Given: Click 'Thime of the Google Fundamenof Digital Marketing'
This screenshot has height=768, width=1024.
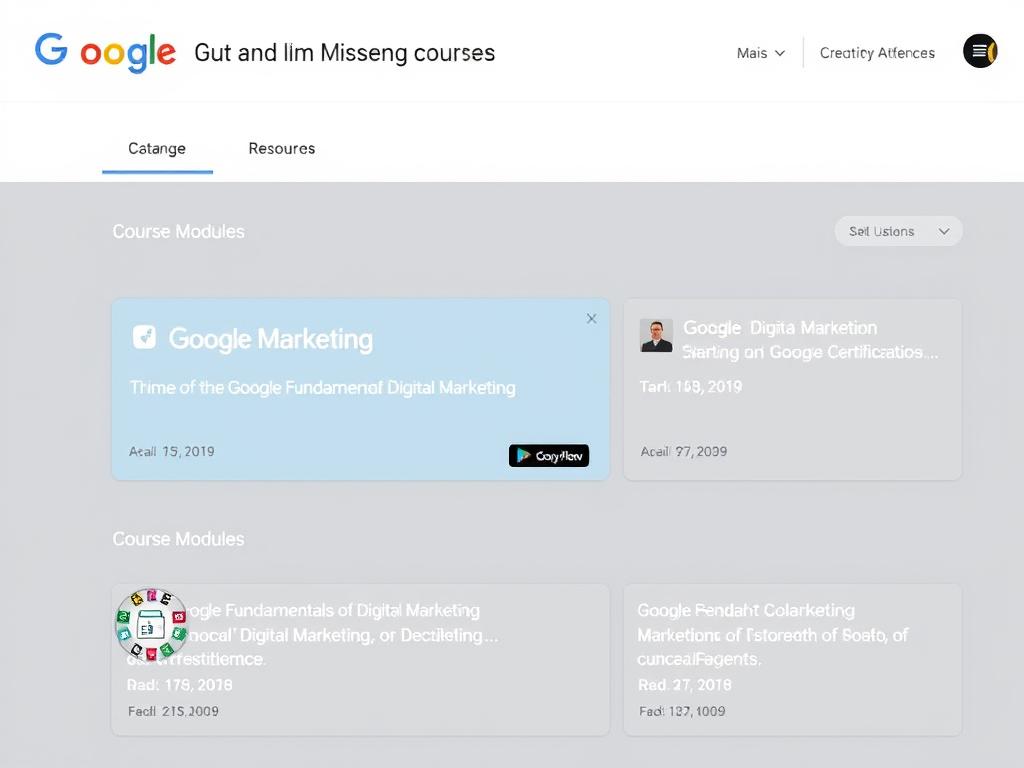Looking at the screenshot, I should 323,387.
